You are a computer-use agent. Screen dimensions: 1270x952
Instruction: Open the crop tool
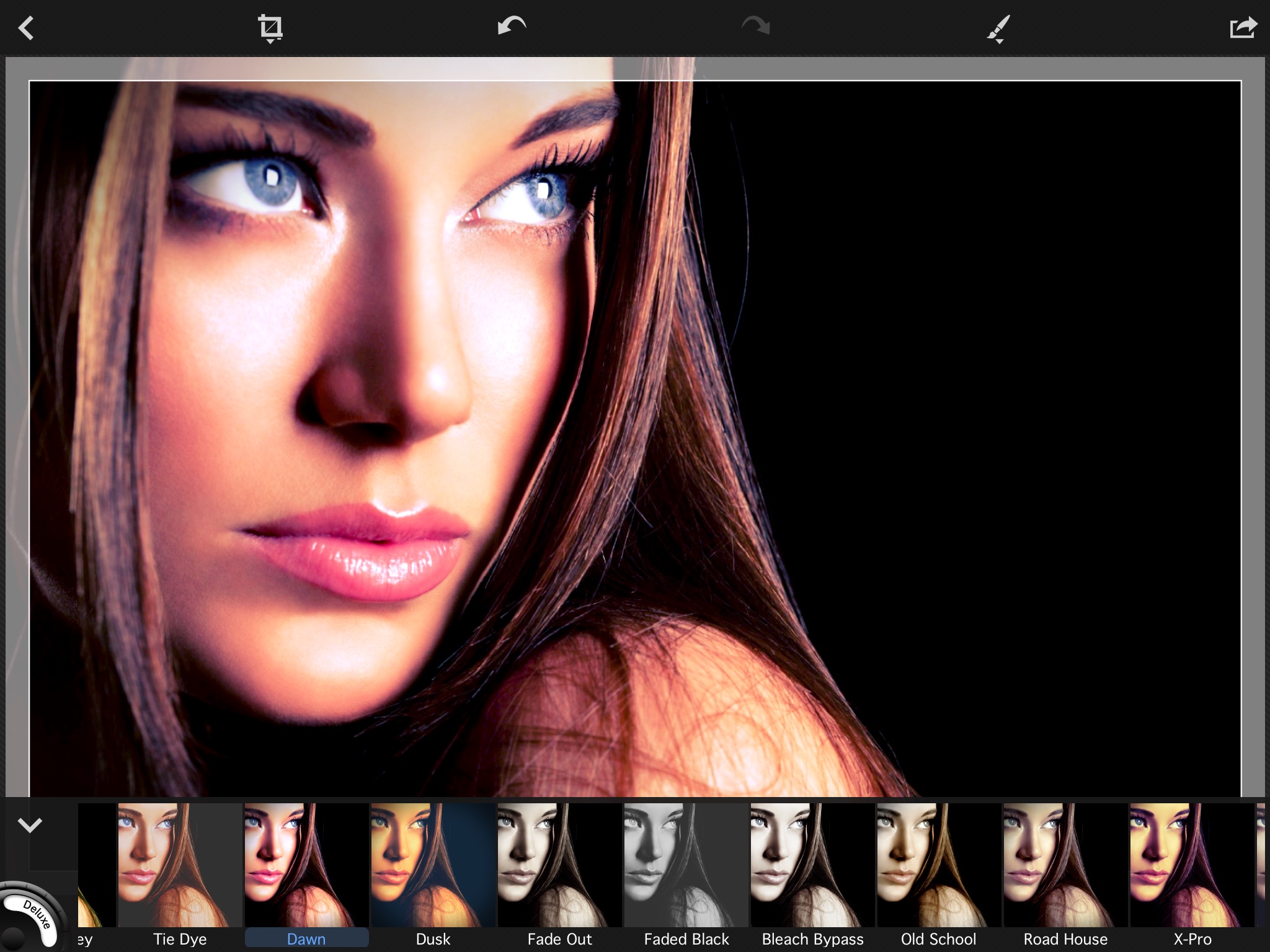270,28
